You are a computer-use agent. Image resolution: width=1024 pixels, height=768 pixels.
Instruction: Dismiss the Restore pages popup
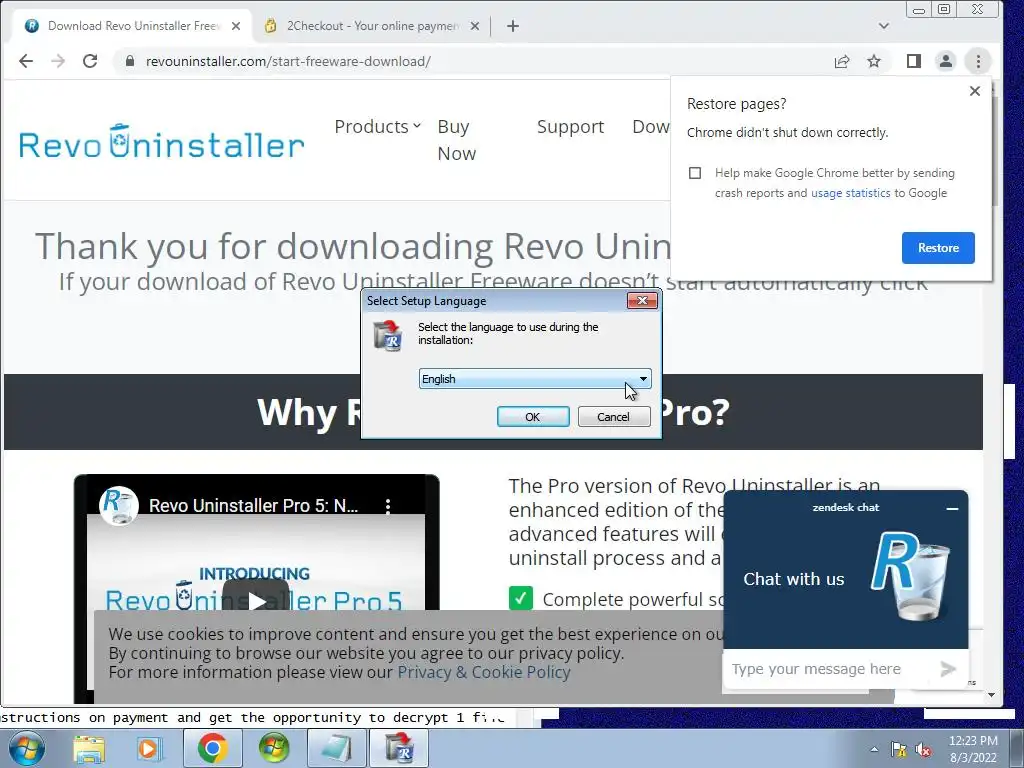click(974, 91)
